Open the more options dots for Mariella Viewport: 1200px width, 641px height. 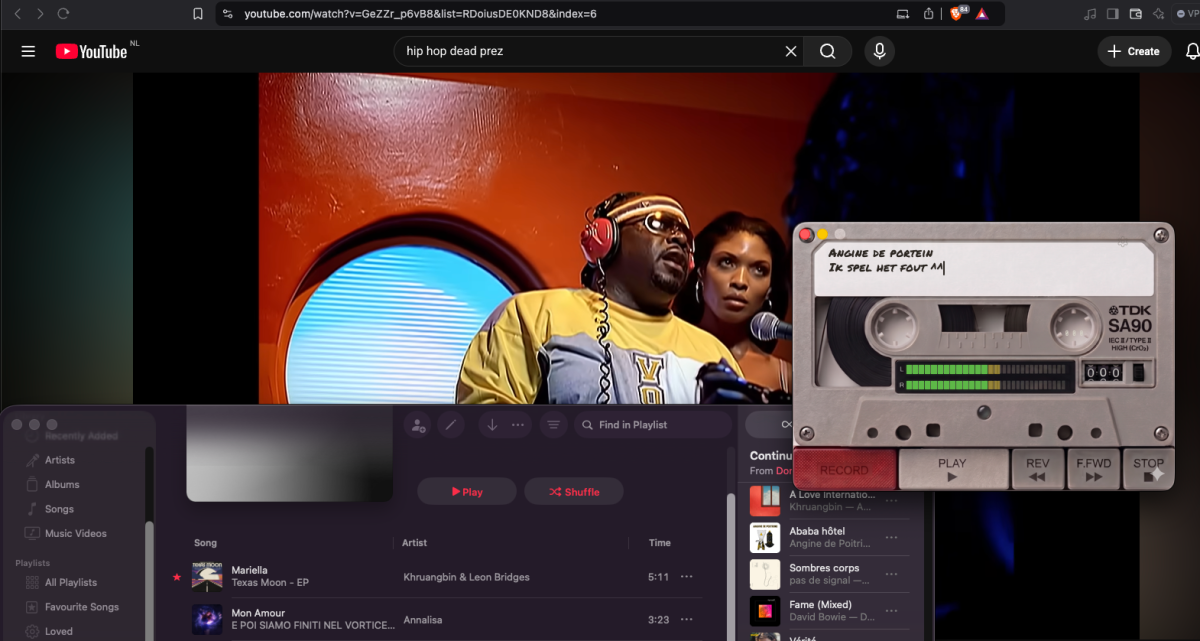tap(687, 577)
